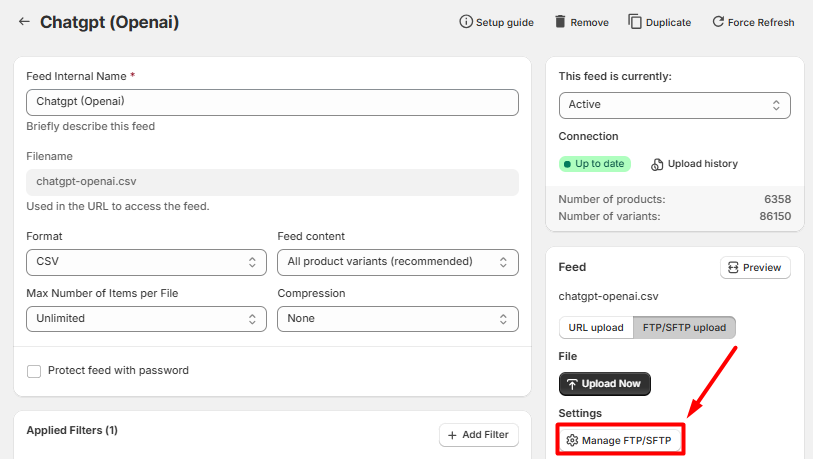Viewport: 813px width, 459px height.
Task: Switch to the URL upload tab
Action: 596,328
